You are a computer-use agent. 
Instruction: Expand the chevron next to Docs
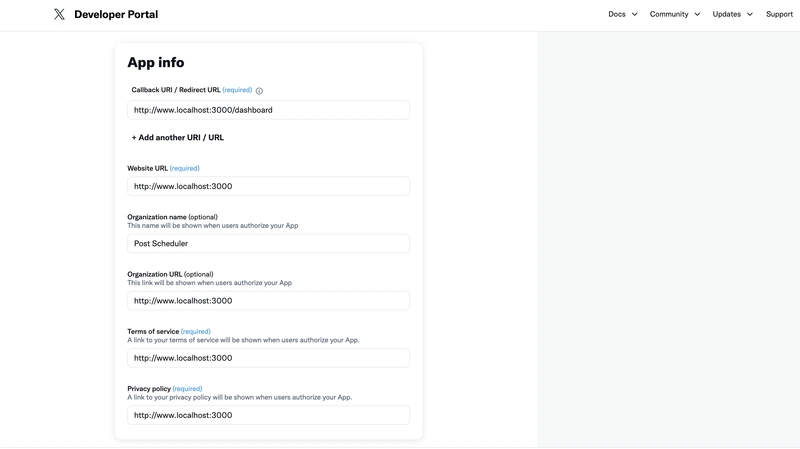coord(634,15)
